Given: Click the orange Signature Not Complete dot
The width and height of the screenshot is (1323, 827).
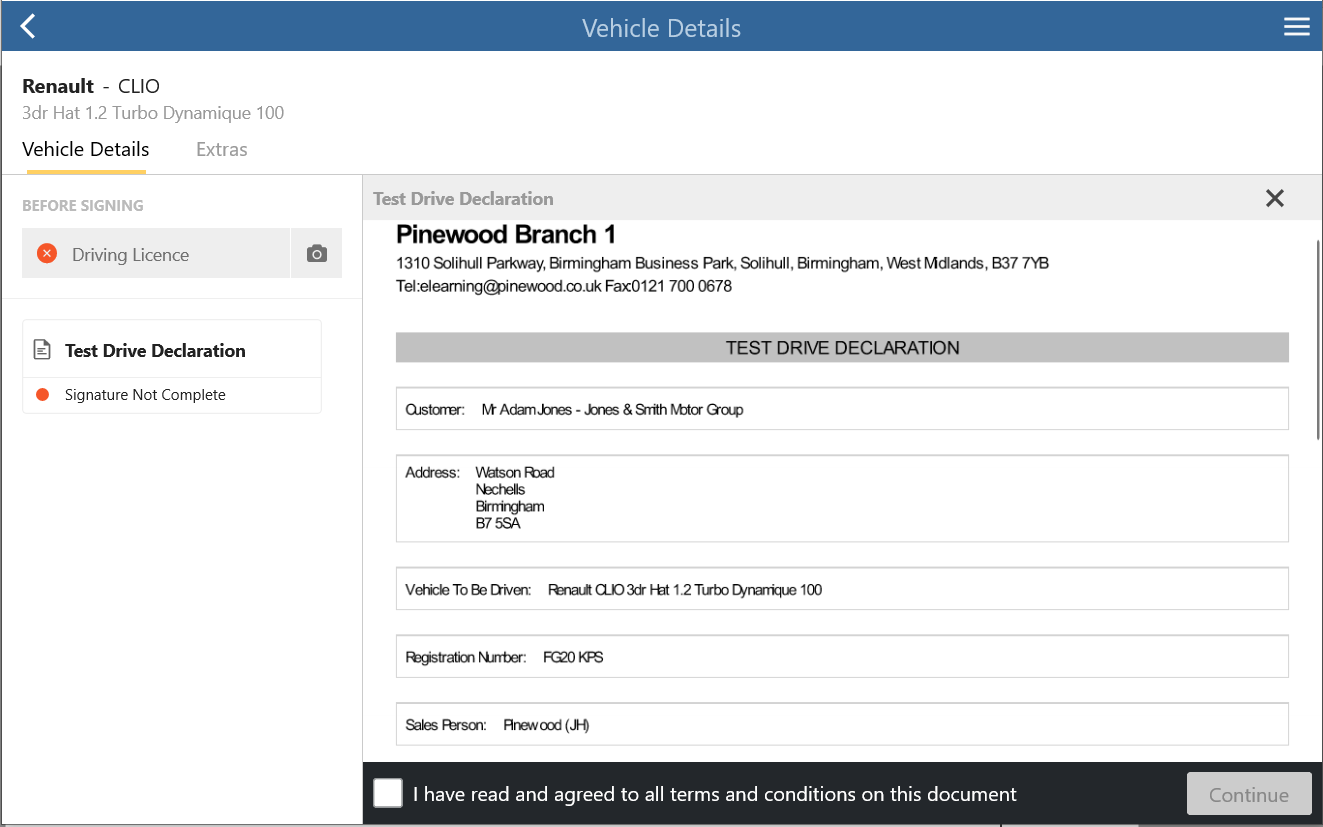Looking at the screenshot, I should click(x=42, y=395).
